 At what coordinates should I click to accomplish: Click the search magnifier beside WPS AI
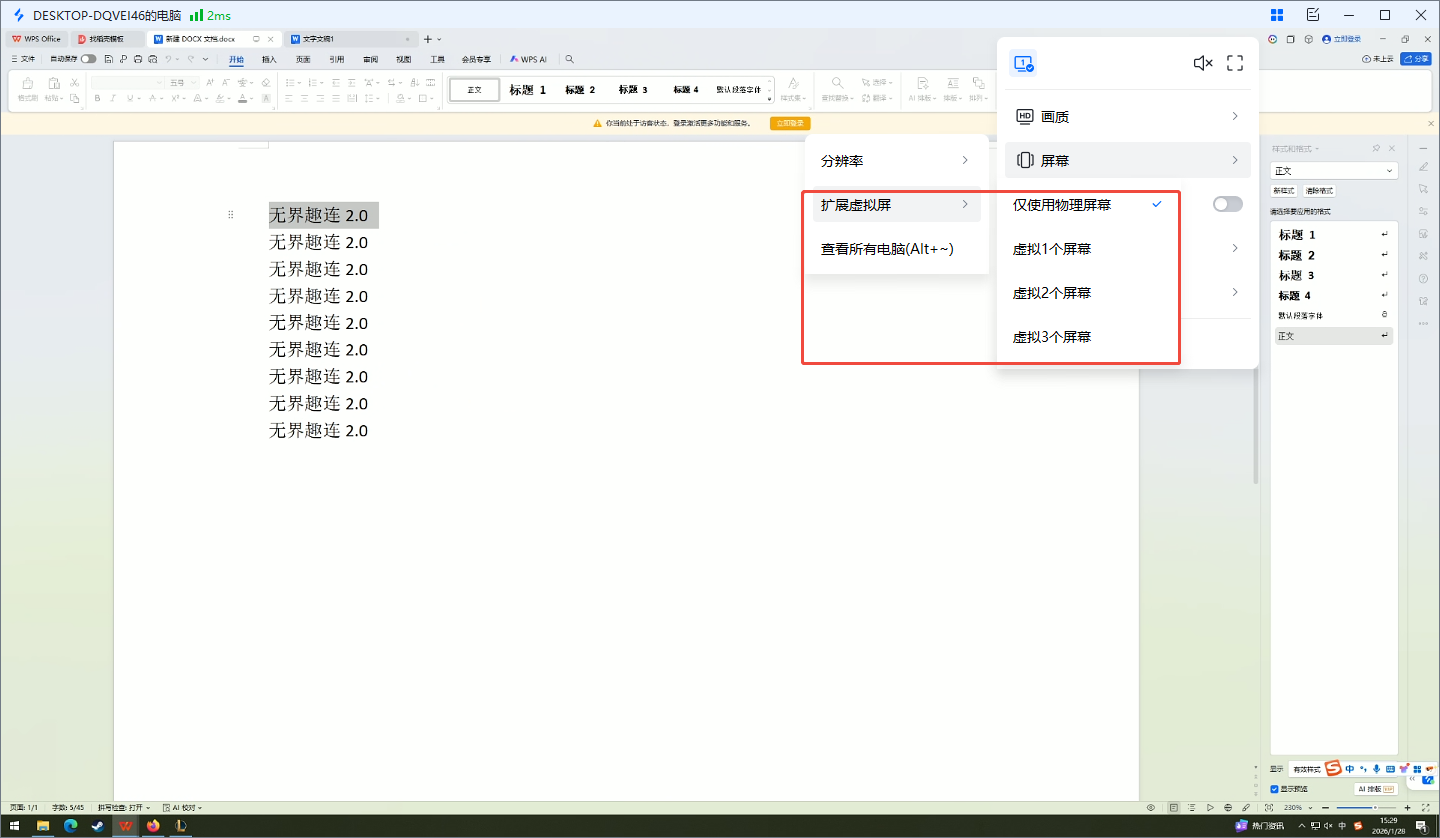[x=569, y=59]
